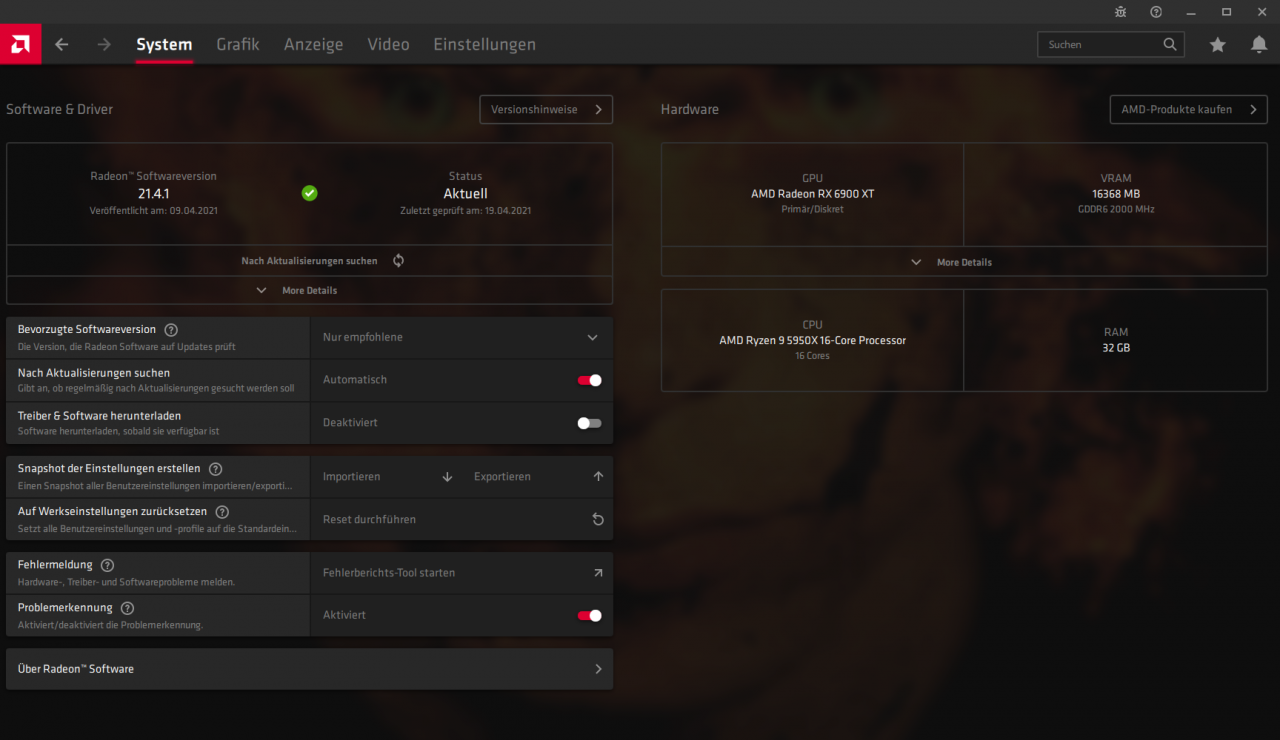The height and width of the screenshot is (740, 1280).
Task: Click the Exportieren up arrow icon
Action: [598, 477]
